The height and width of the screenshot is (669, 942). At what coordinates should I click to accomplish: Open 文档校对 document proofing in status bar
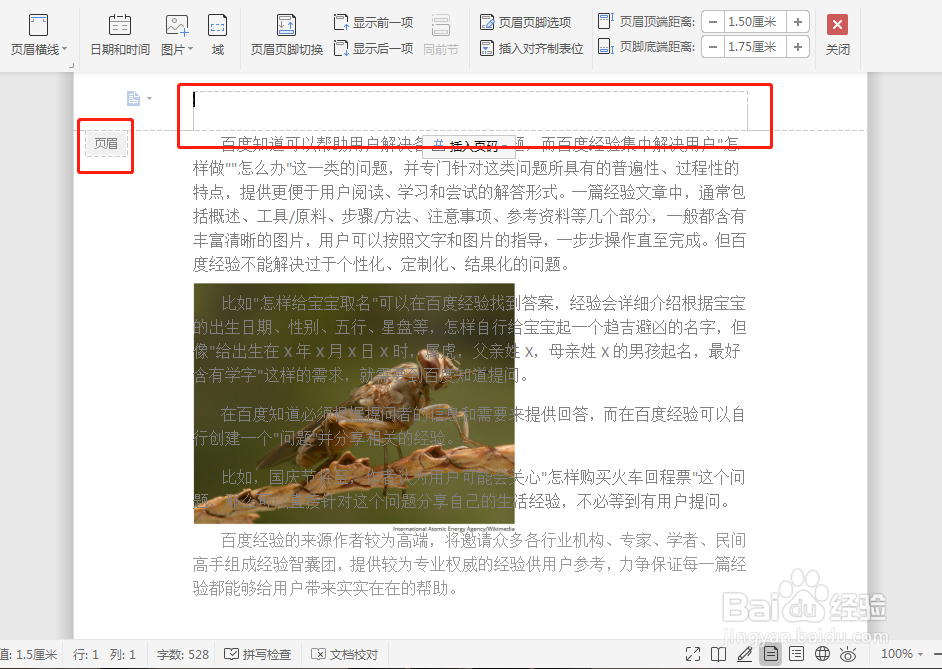pyautogui.click(x=345, y=654)
